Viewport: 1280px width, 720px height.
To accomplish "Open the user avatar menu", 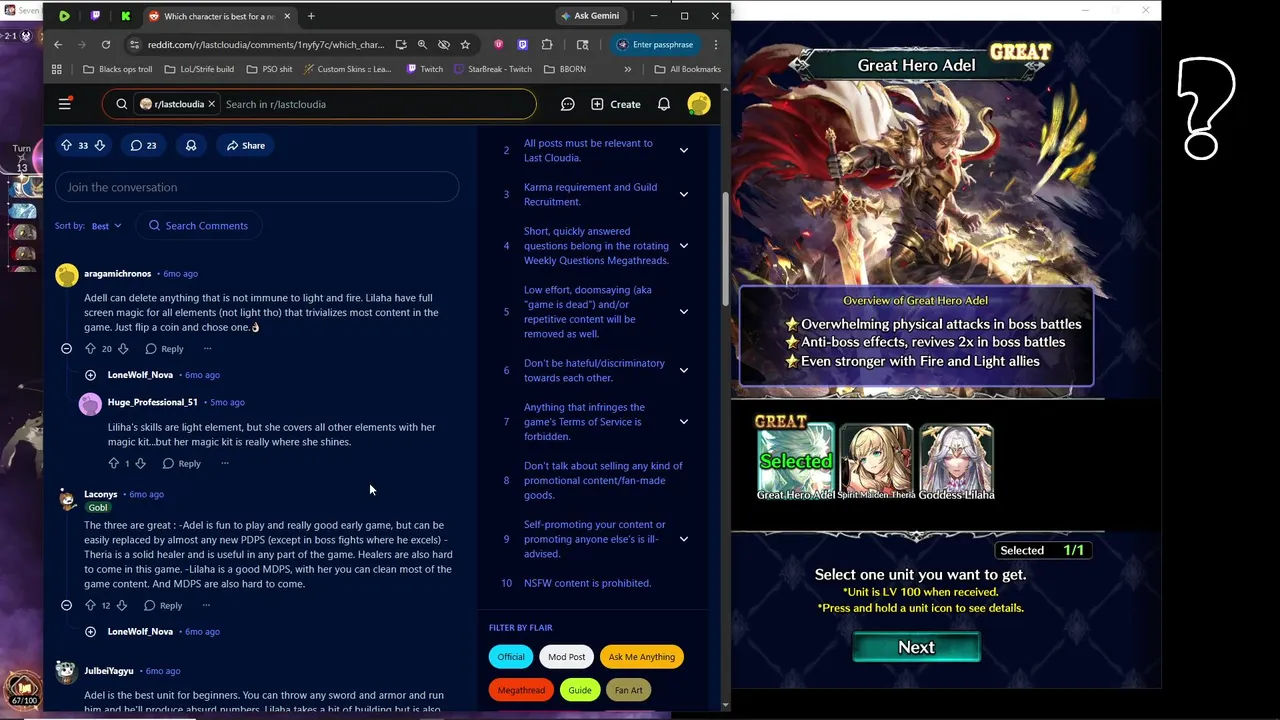I will click(699, 104).
